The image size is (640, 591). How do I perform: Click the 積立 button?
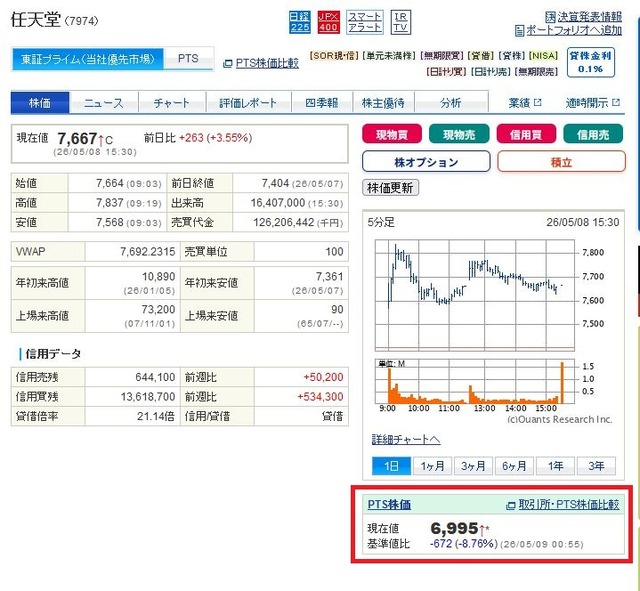click(561, 162)
